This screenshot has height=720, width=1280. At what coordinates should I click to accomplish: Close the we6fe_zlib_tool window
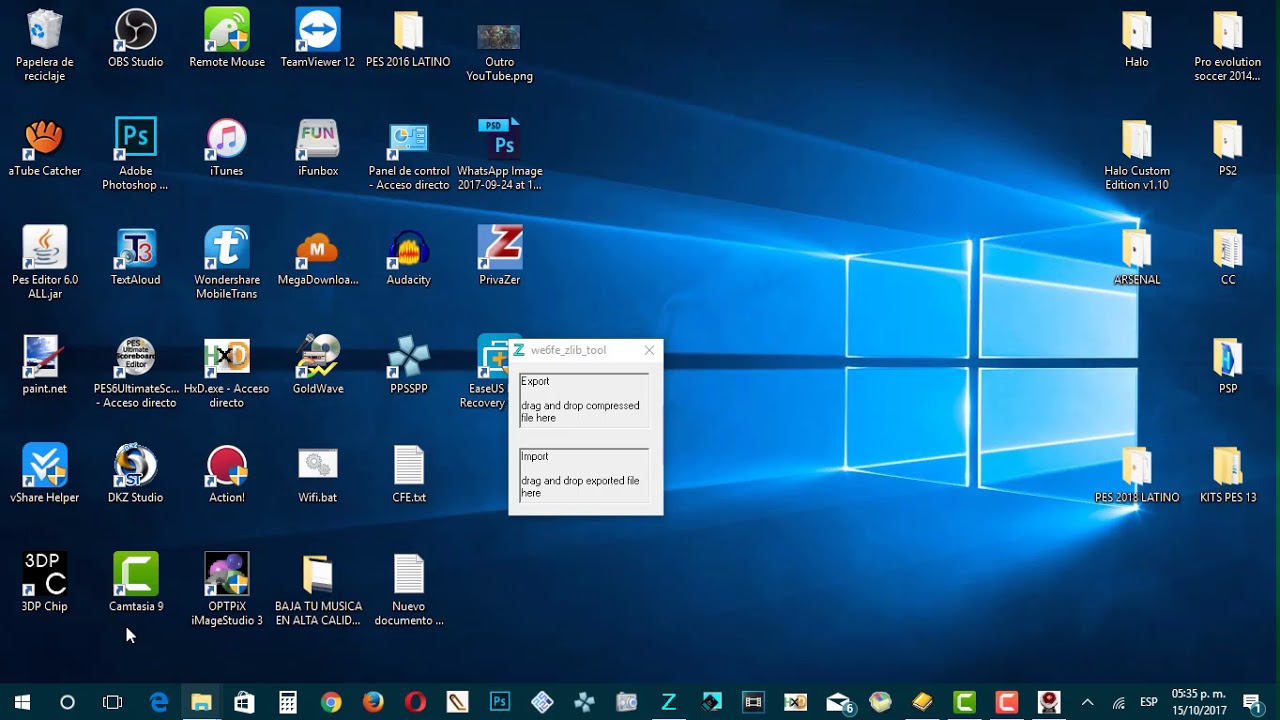tap(649, 350)
